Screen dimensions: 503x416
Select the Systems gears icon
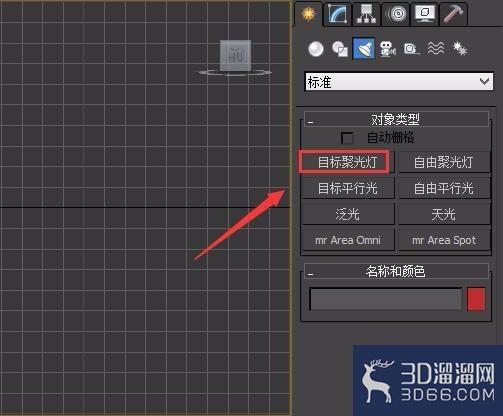point(460,49)
